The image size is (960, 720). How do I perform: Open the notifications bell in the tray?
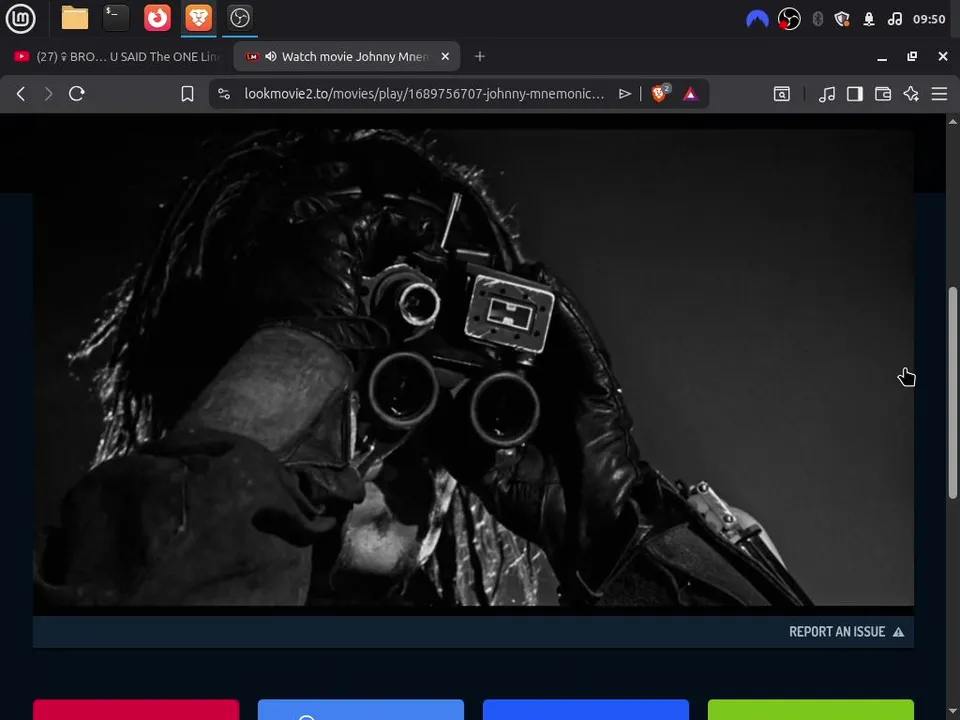869,20
